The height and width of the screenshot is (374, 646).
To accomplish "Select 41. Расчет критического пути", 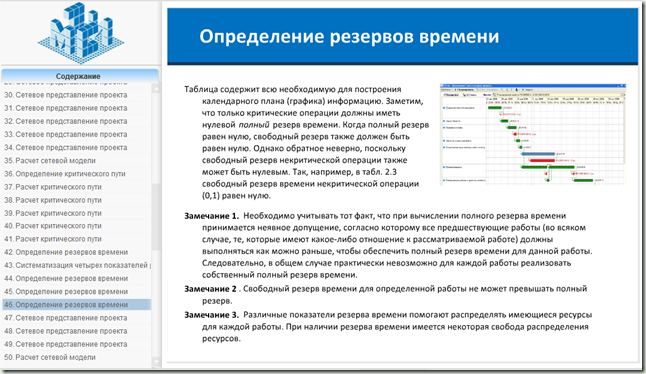I will pyautogui.click(x=77, y=239).
